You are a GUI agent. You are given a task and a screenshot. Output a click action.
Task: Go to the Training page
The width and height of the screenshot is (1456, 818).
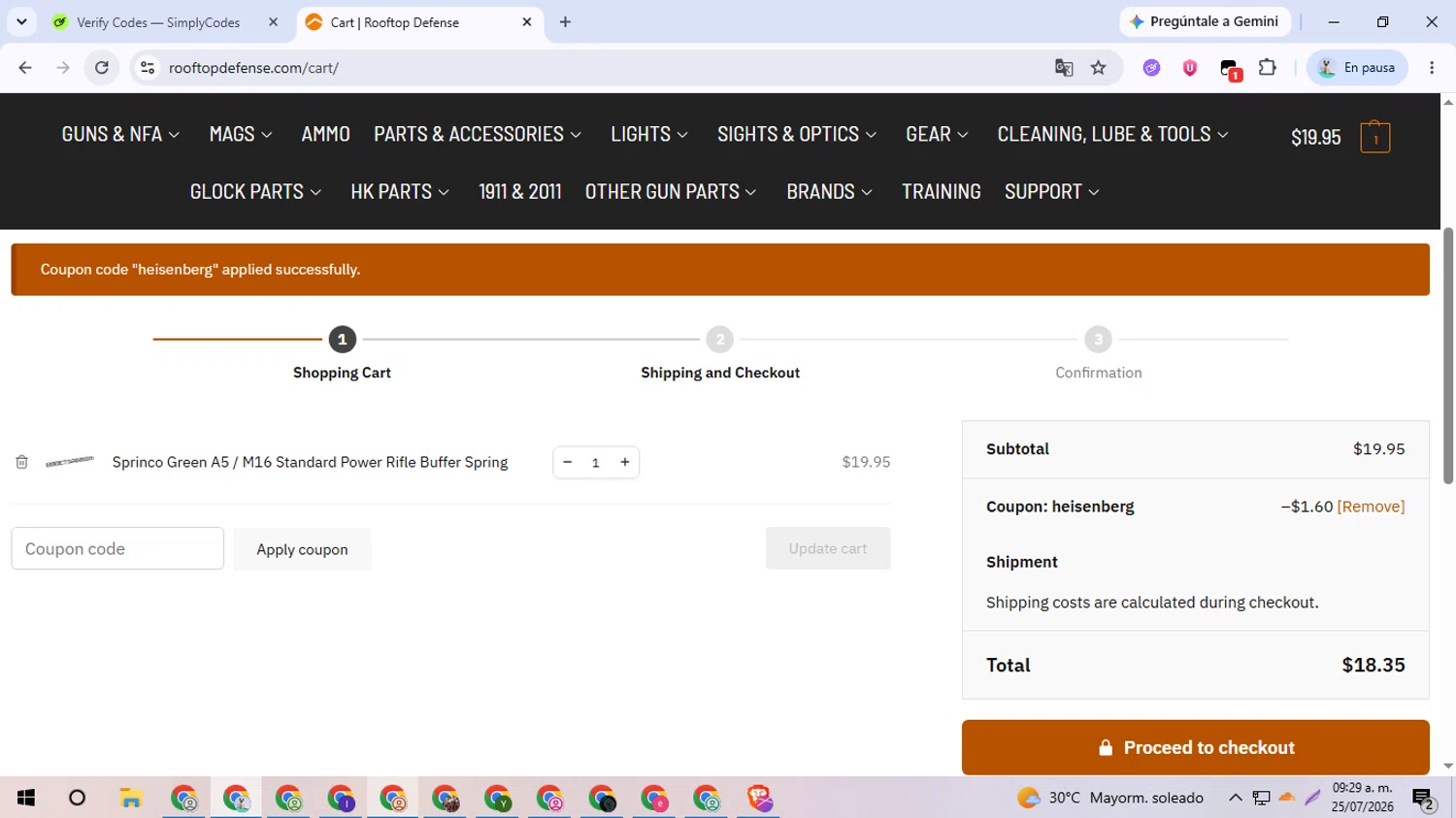click(941, 192)
